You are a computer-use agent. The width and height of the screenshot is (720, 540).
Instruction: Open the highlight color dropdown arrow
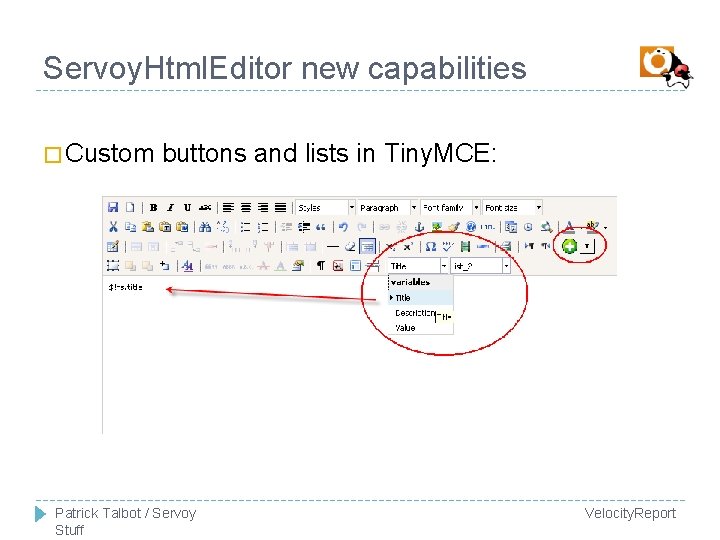[606, 228]
